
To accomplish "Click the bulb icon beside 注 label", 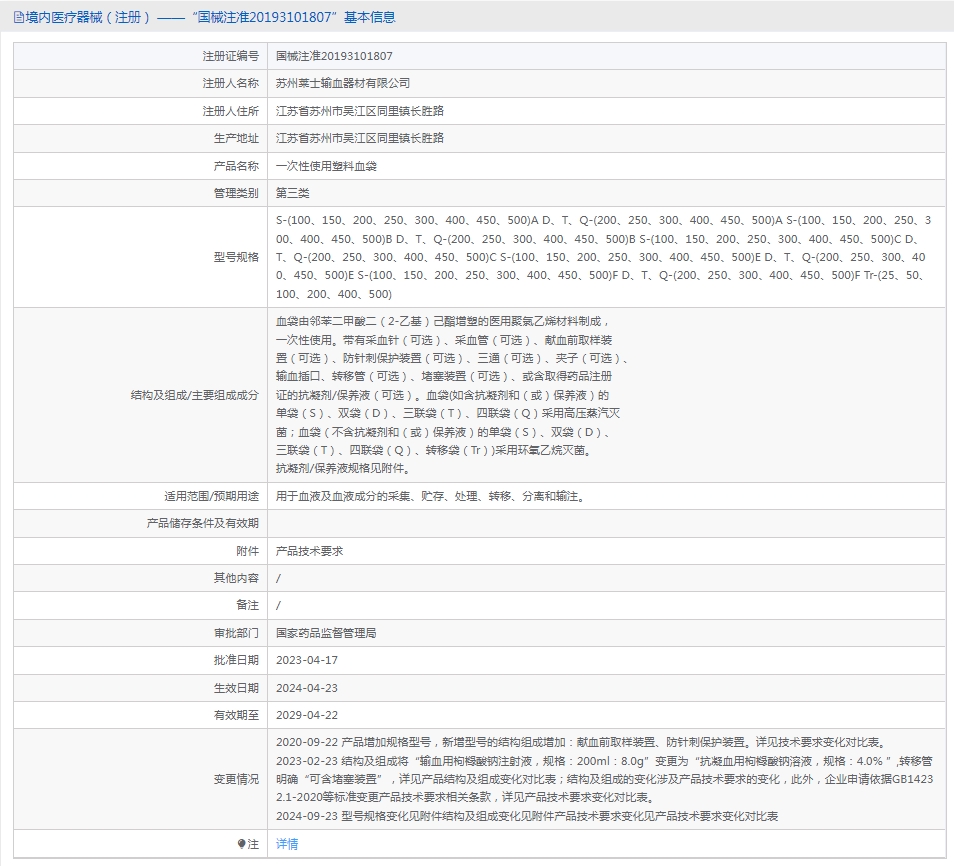I will [242, 843].
